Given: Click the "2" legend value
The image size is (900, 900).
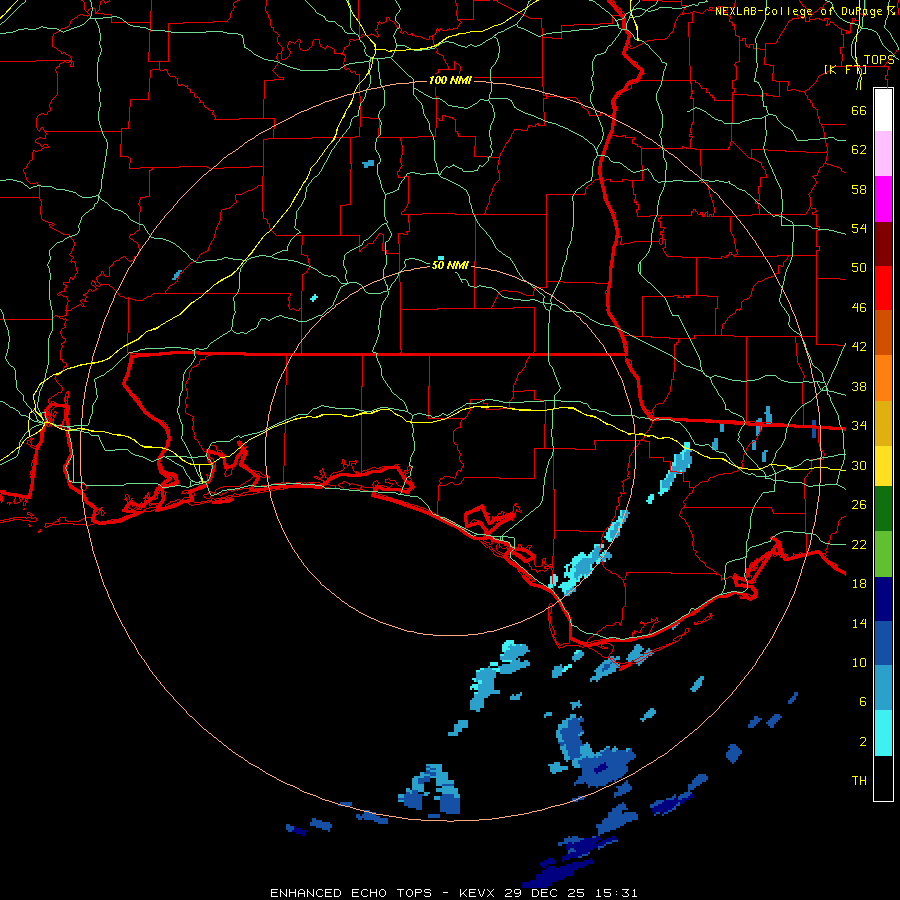Looking at the screenshot, I should point(863,742).
